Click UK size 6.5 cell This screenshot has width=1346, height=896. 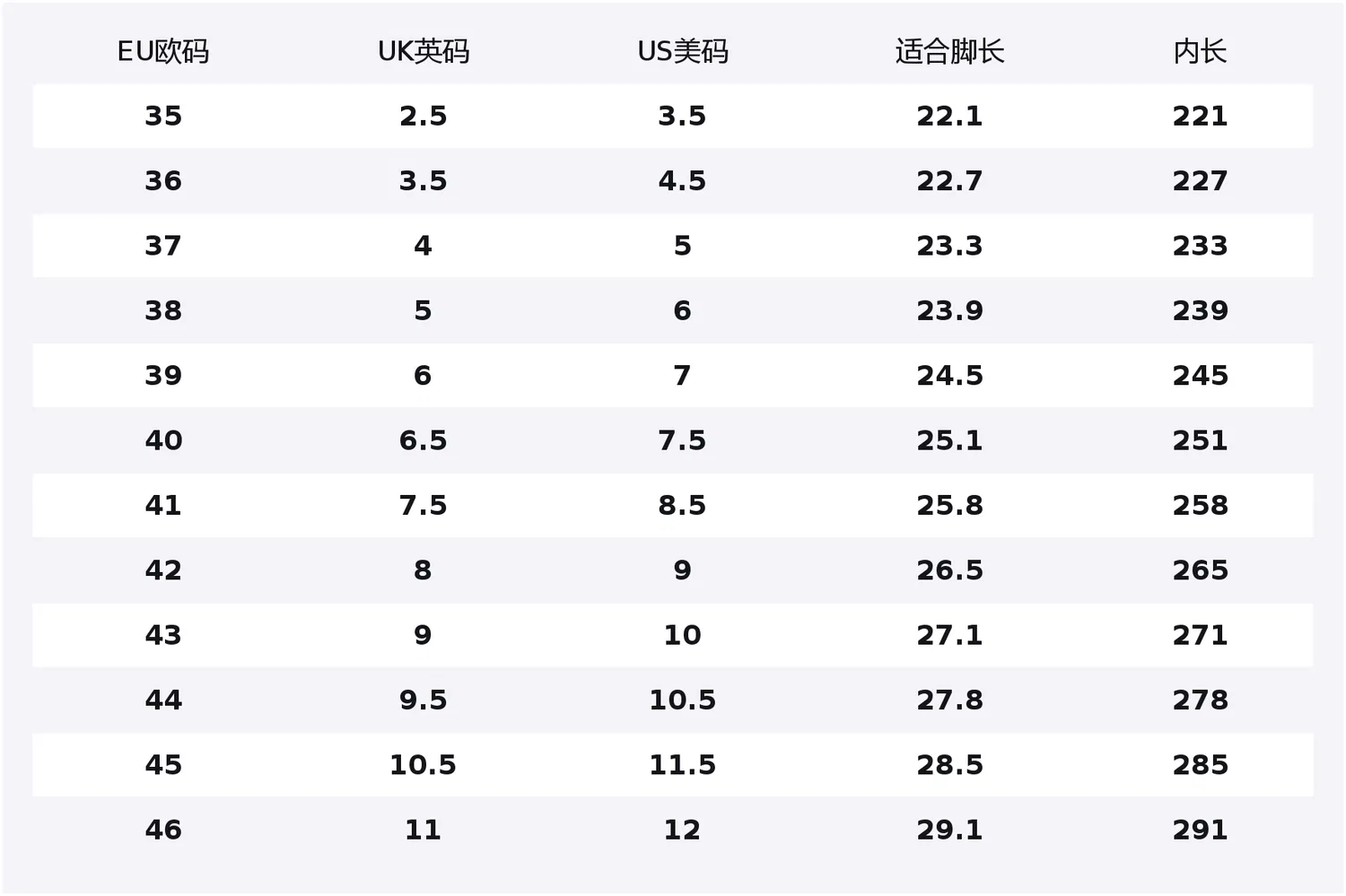coord(424,440)
